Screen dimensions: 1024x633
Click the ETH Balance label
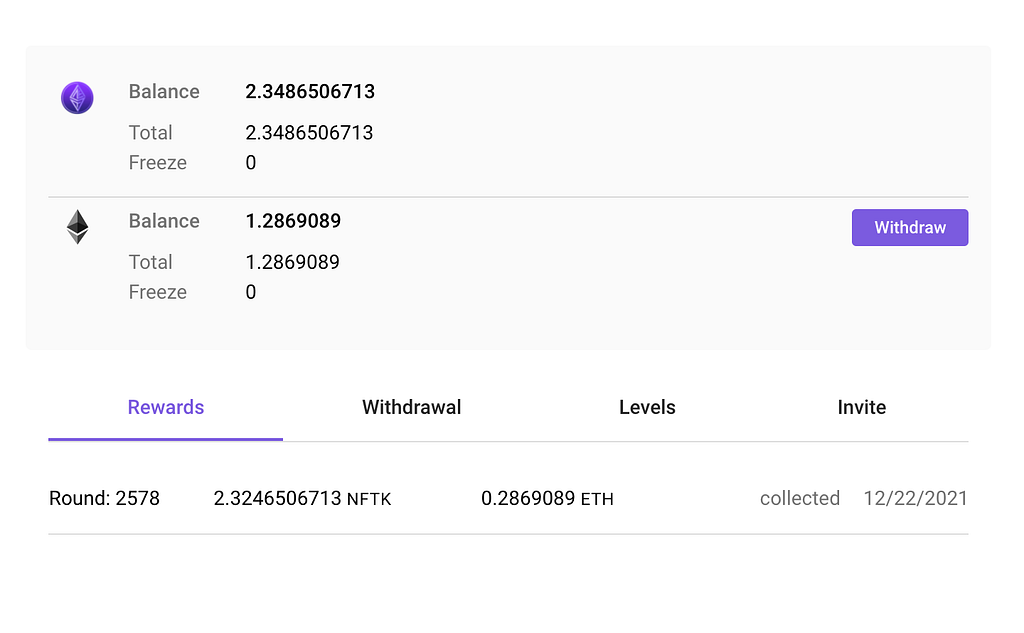point(164,221)
